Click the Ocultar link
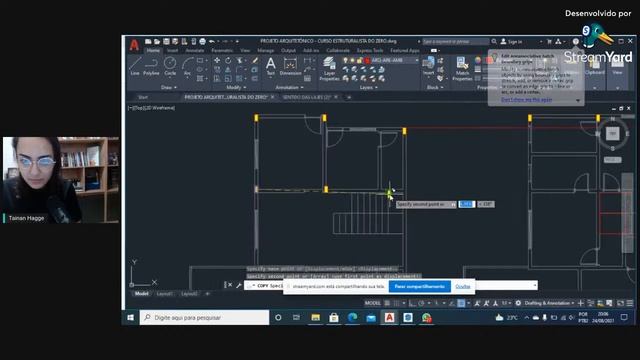Viewport: 640px width, 360px height. tap(462, 287)
